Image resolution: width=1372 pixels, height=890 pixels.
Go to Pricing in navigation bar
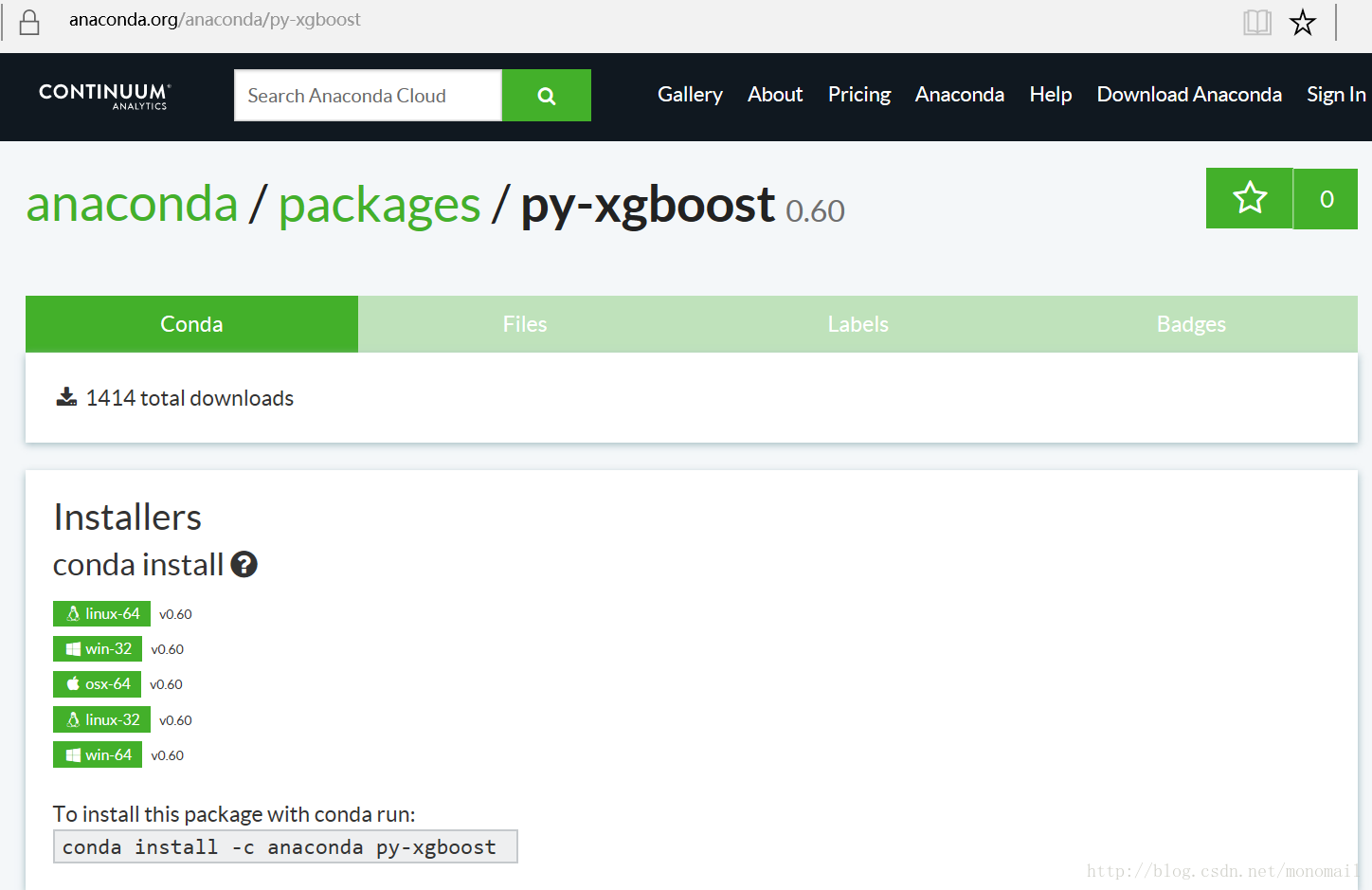click(x=859, y=95)
